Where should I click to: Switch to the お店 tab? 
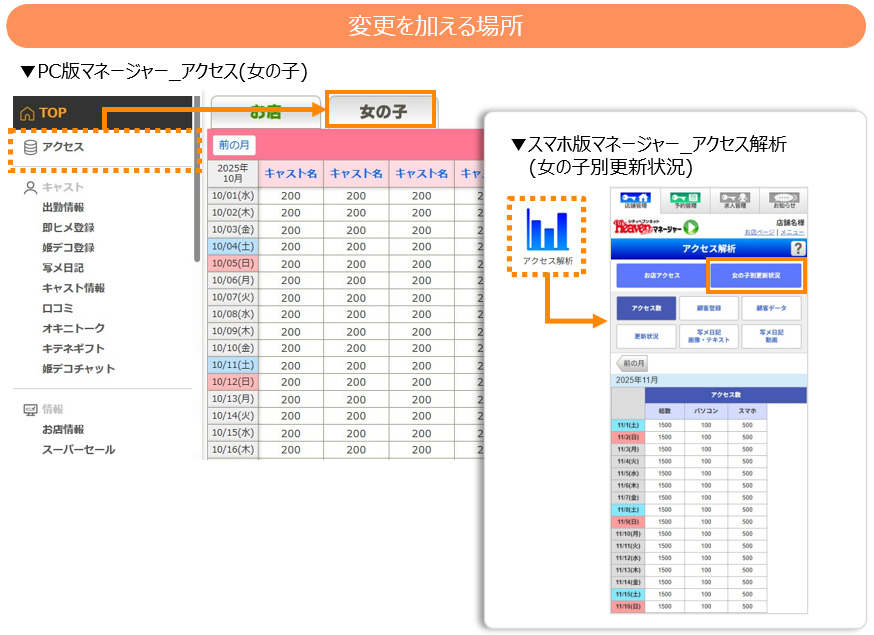(x=266, y=111)
